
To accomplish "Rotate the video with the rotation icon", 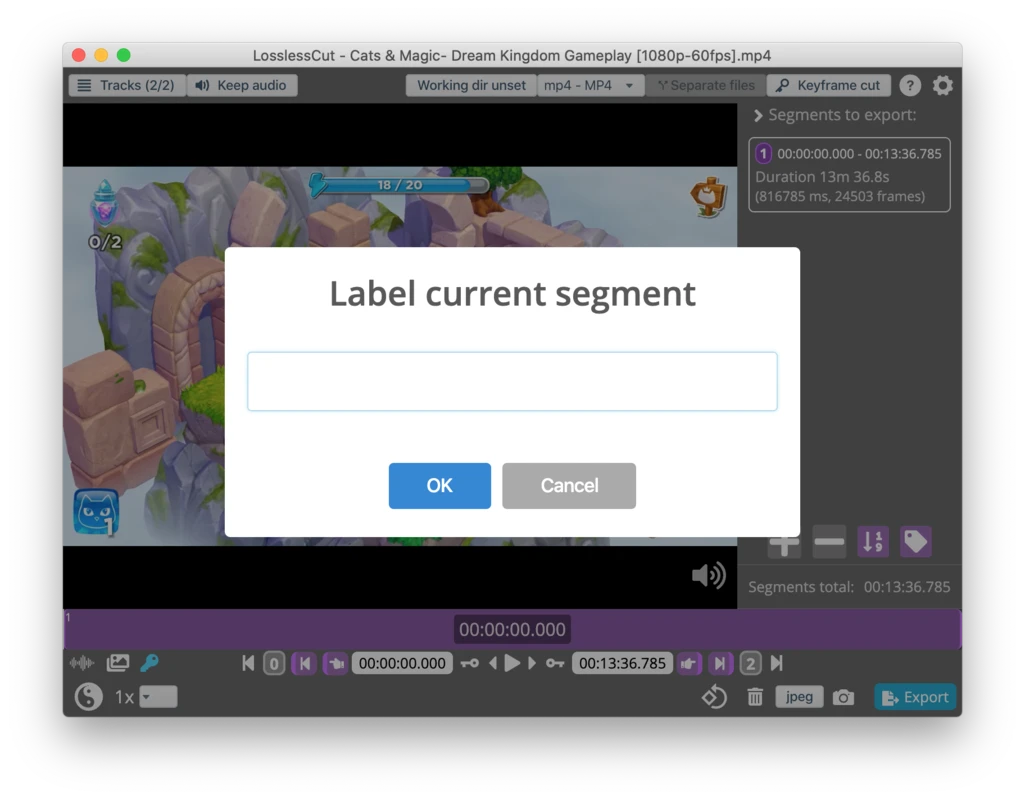I will click(x=714, y=697).
